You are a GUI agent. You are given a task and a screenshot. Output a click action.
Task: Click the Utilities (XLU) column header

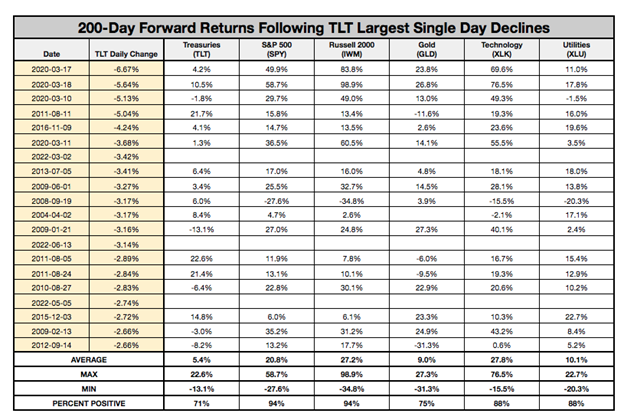pos(575,50)
